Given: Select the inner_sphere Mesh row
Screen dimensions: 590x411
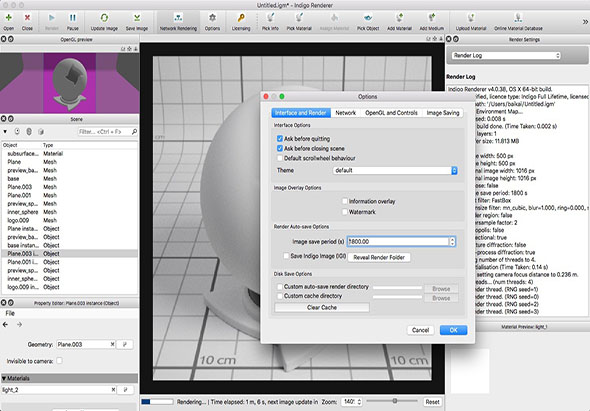Looking at the screenshot, I should tap(70, 212).
